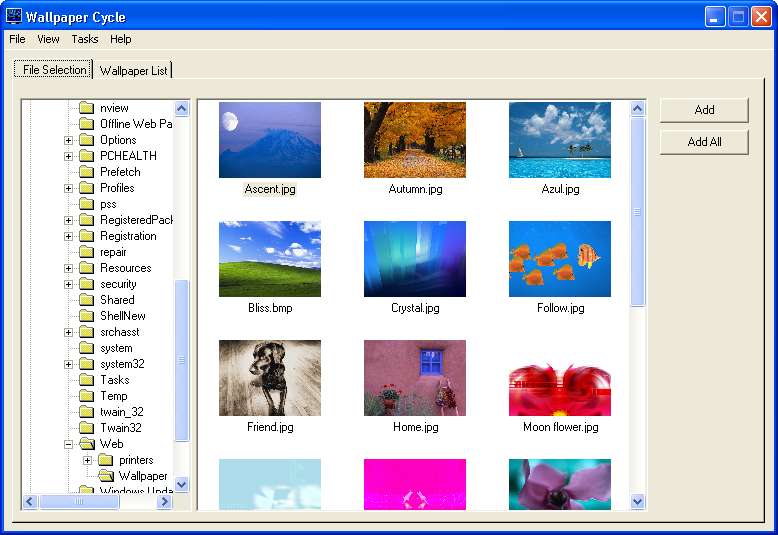Click the folder tree horizontal scroll right arrow
This screenshot has width=778, height=535.
[165, 501]
